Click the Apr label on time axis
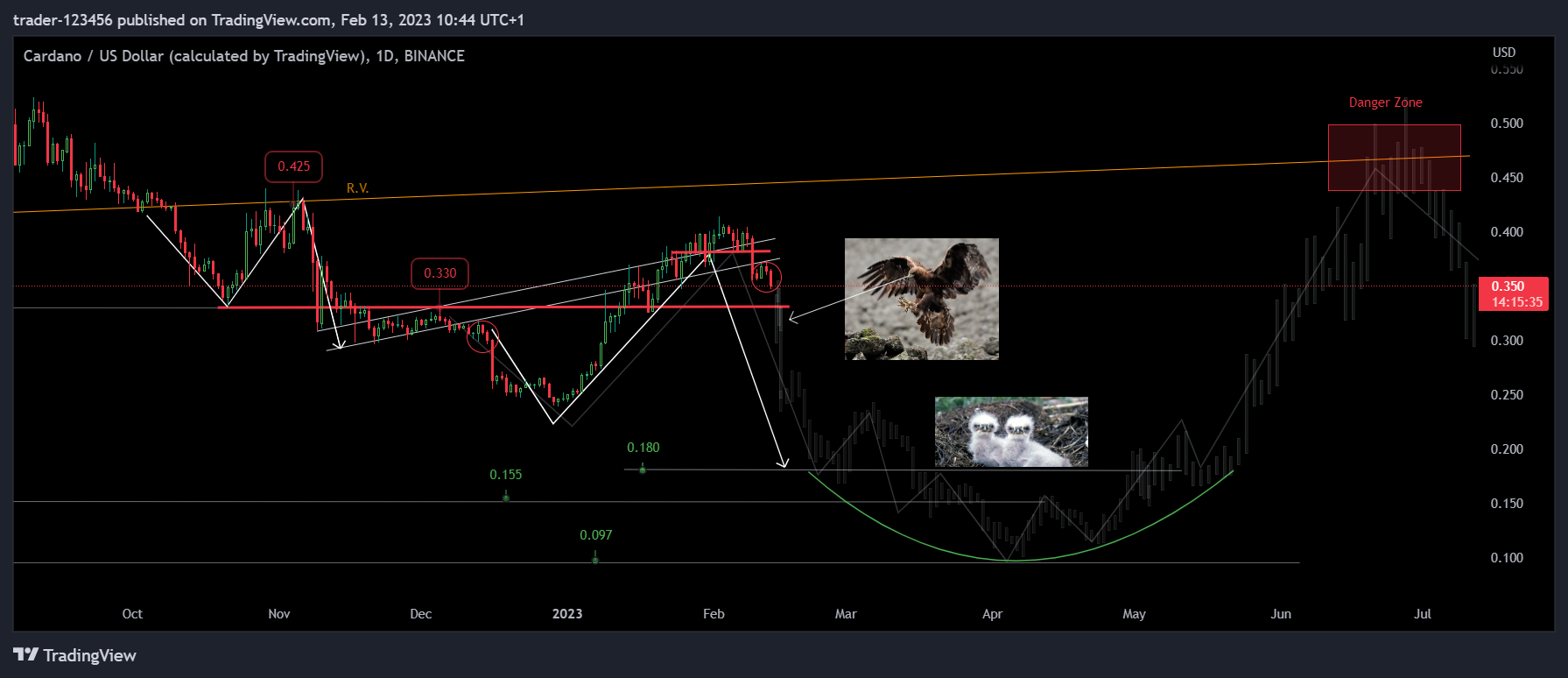The width and height of the screenshot is (1568, 678). click(x=992, y=614)
